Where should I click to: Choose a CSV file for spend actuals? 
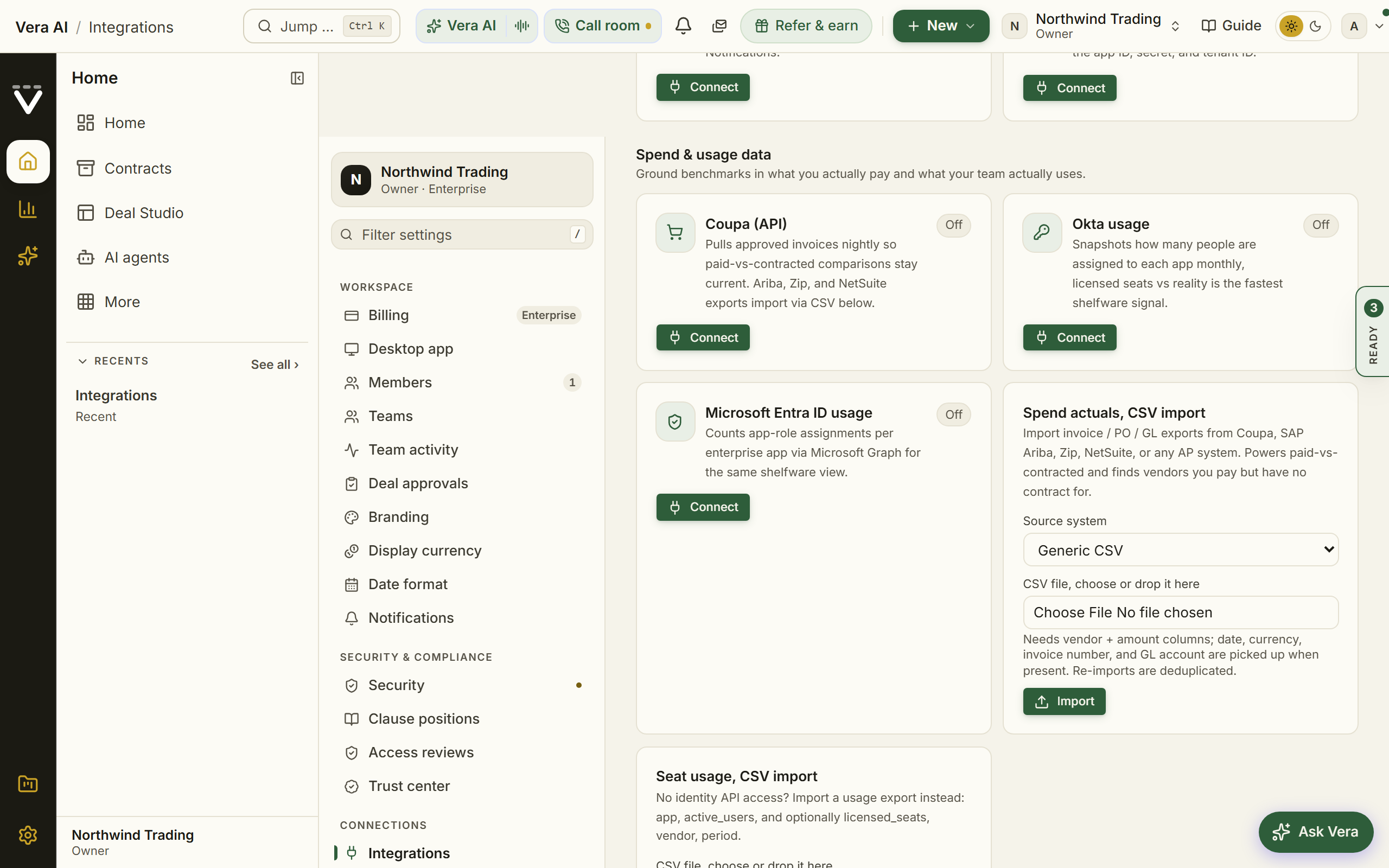click(x=1181, y=612)
